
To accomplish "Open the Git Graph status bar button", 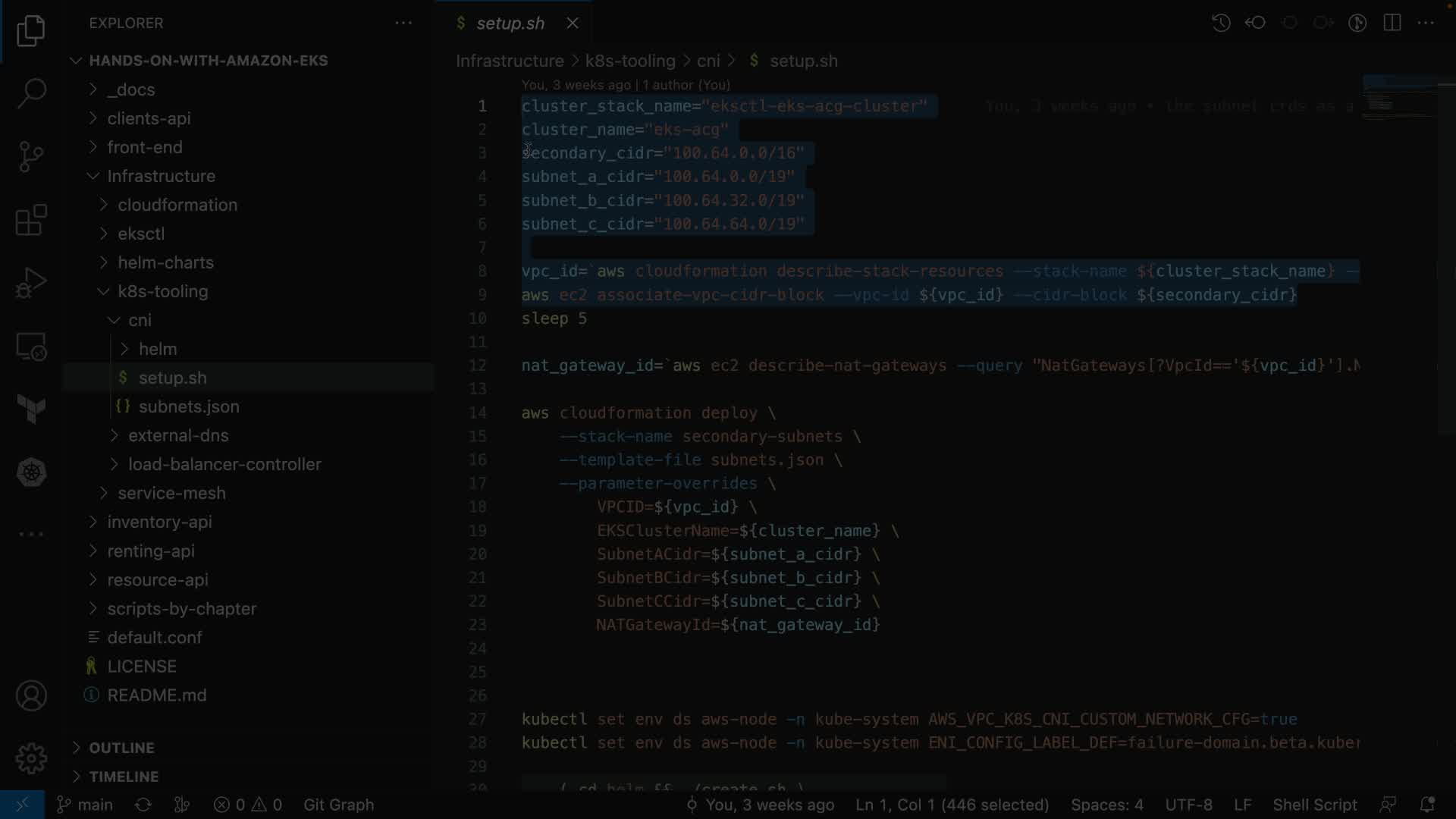I will (x=338, y=805).
